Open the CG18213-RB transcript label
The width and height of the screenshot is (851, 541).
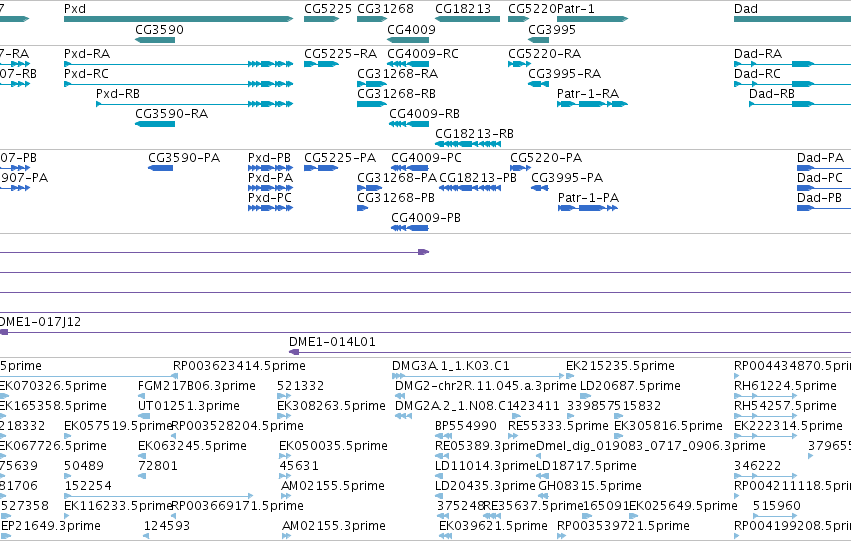click(474, 134)
